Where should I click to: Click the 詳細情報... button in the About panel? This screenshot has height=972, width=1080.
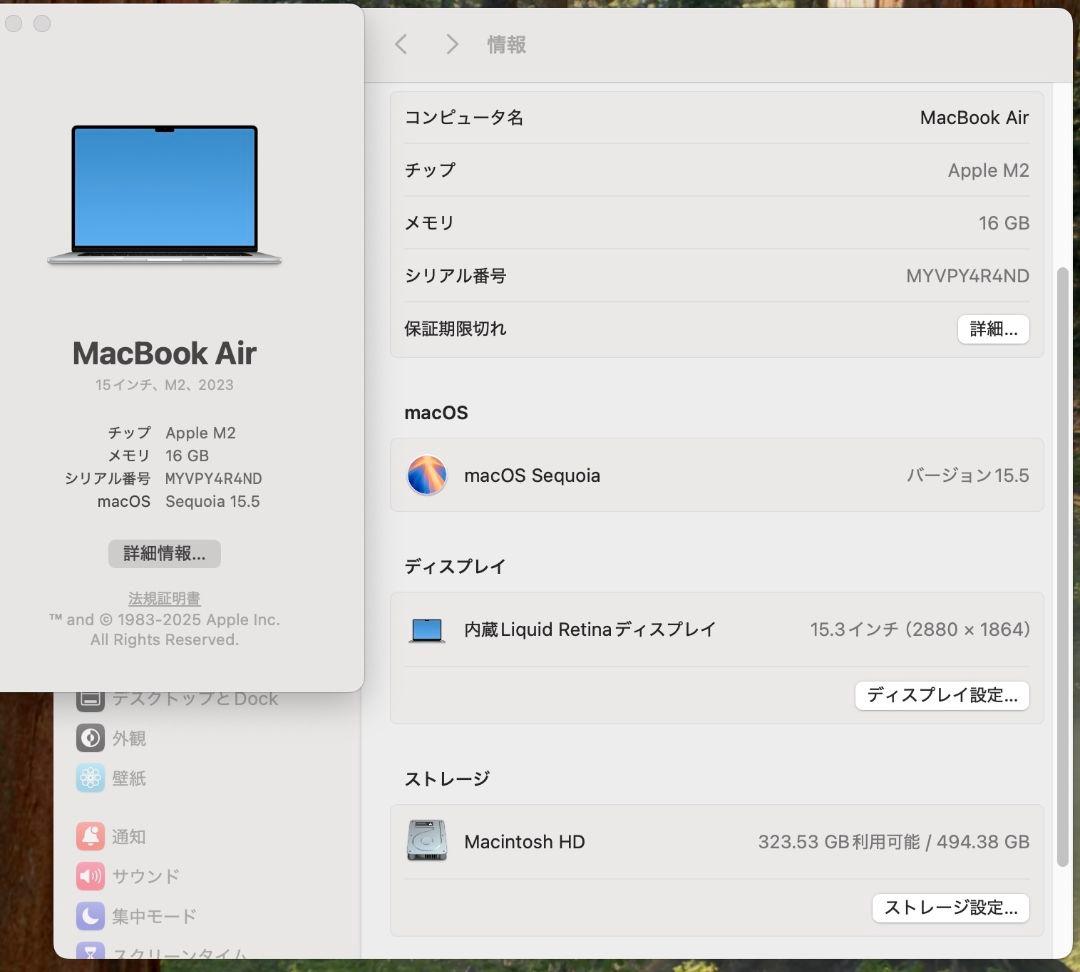[x=163, y=553]
